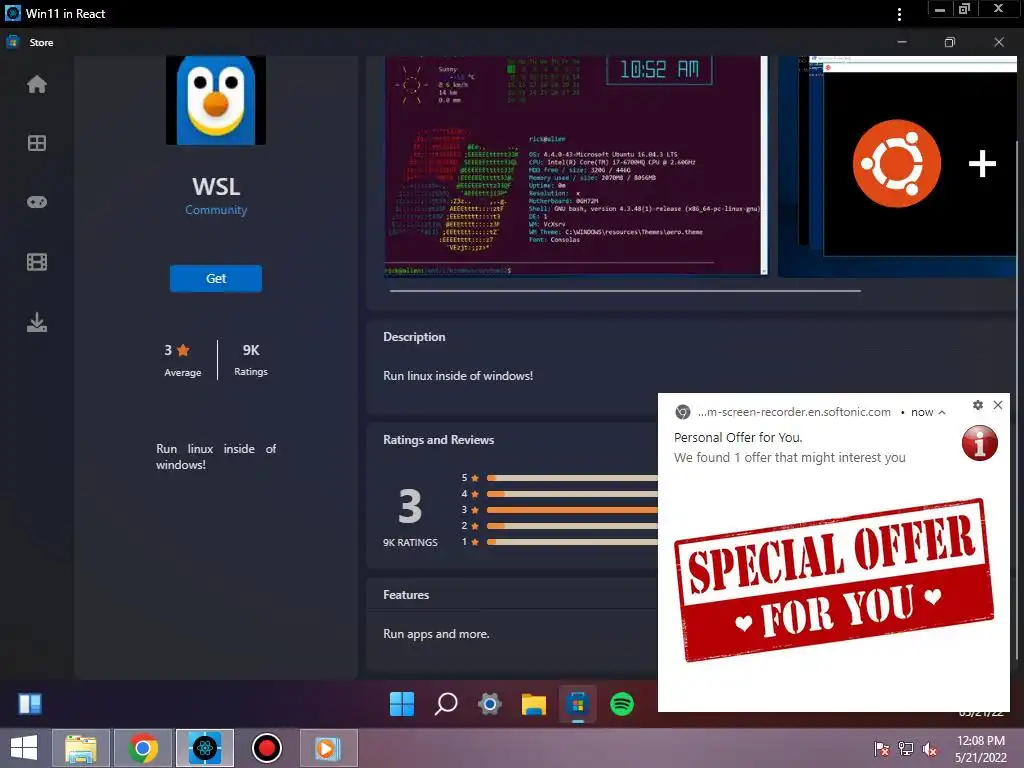
Task: Dismiss the softonic notification
Action: (998, 405)
